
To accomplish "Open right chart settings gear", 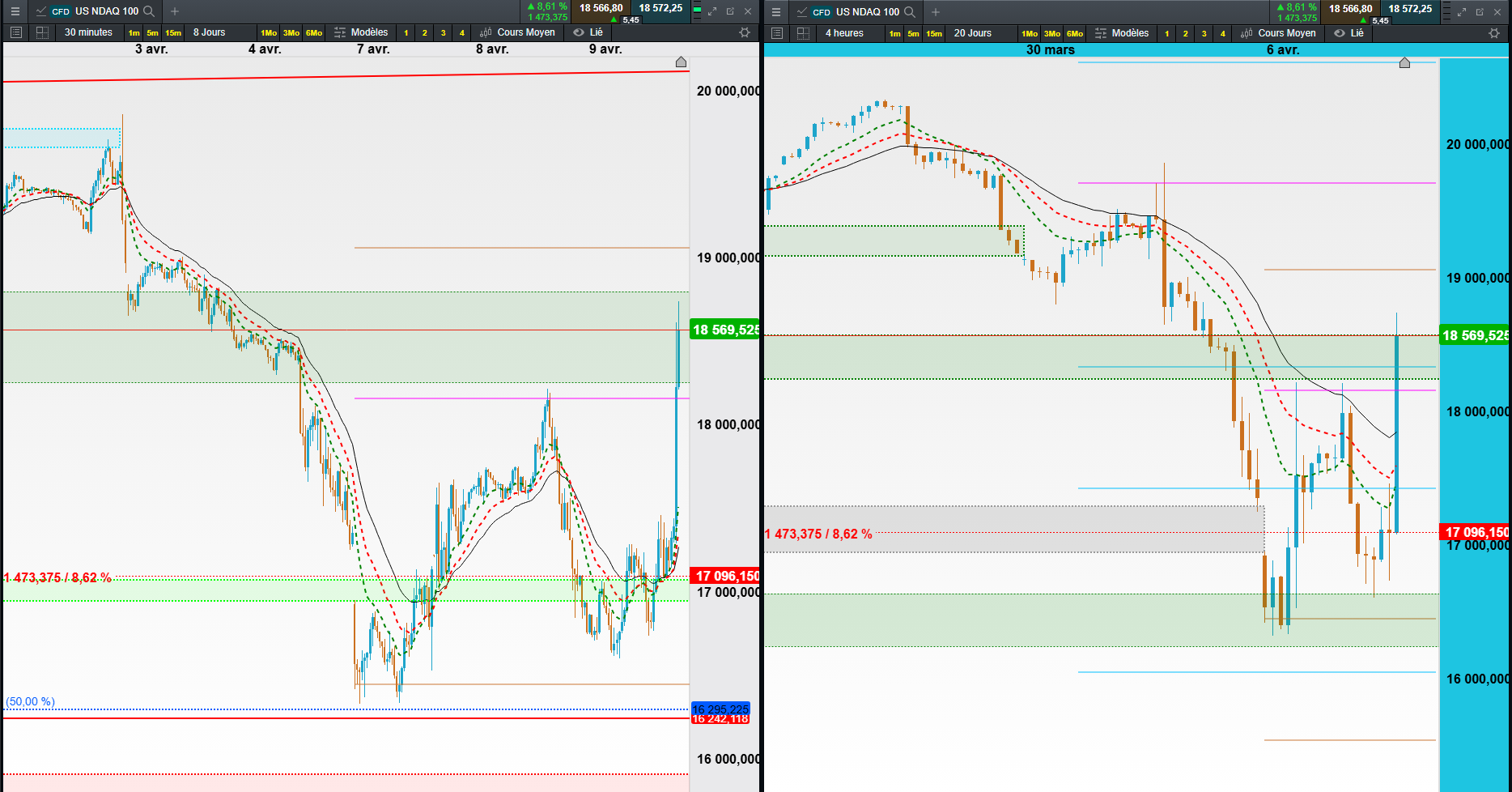I will point(1494,33).
